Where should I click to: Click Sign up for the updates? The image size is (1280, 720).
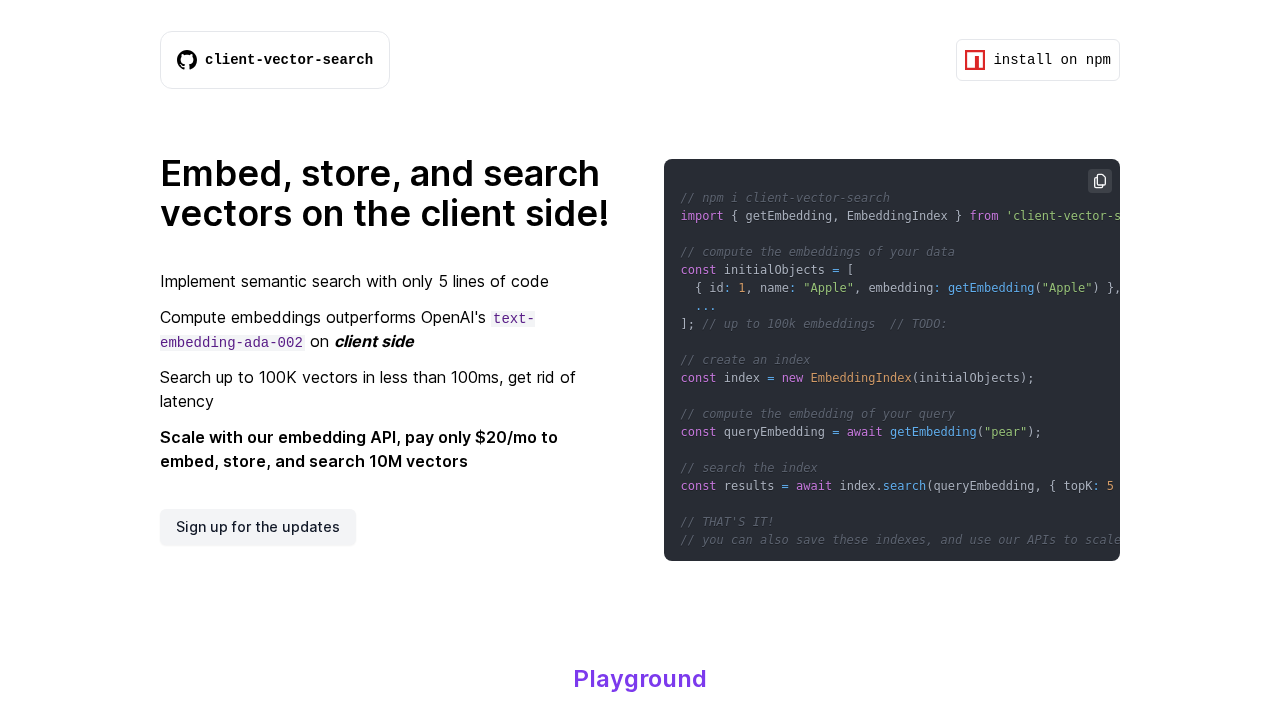(x=257, y=525)
